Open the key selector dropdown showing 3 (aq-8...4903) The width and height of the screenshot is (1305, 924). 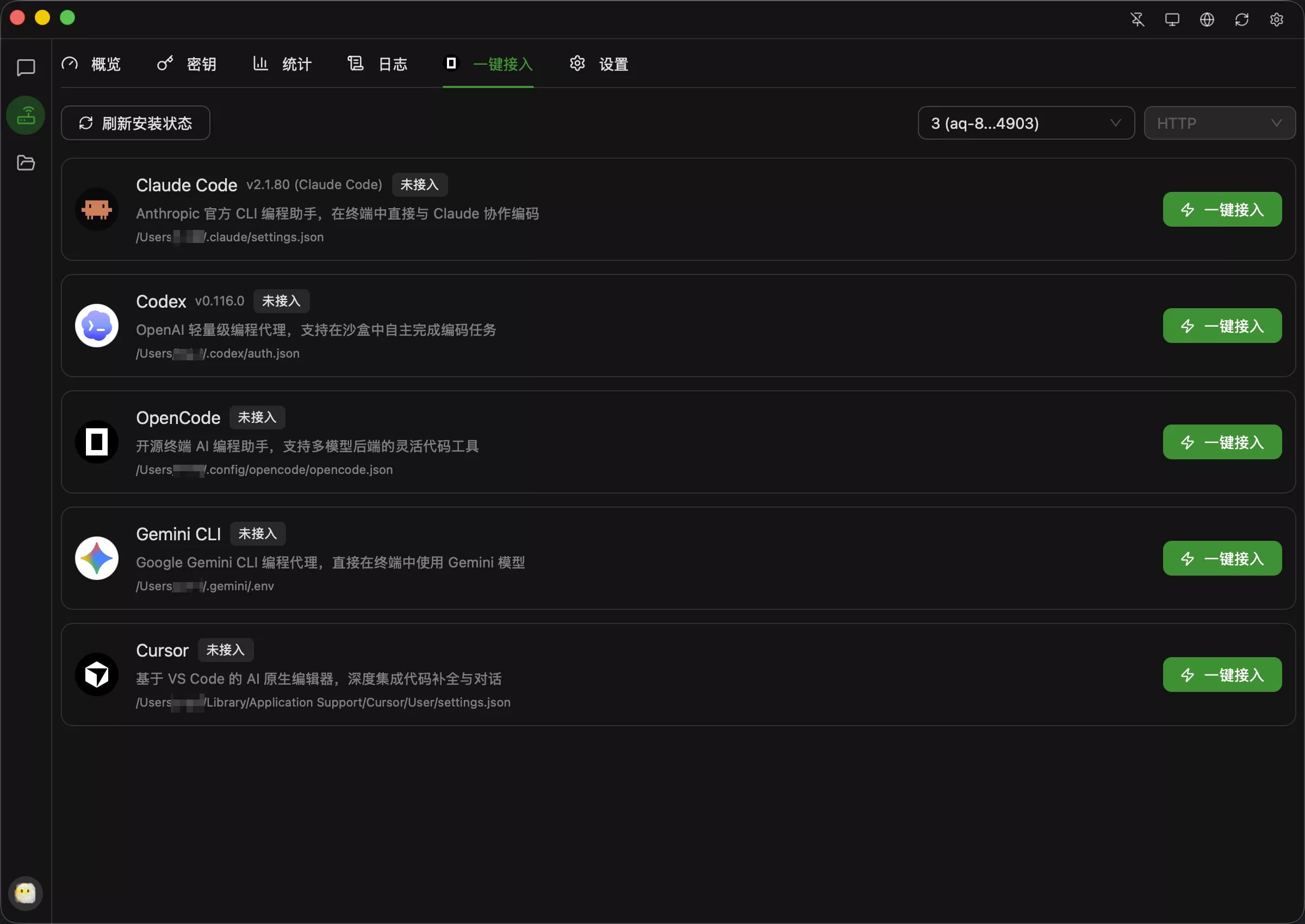coord(1026,123)
